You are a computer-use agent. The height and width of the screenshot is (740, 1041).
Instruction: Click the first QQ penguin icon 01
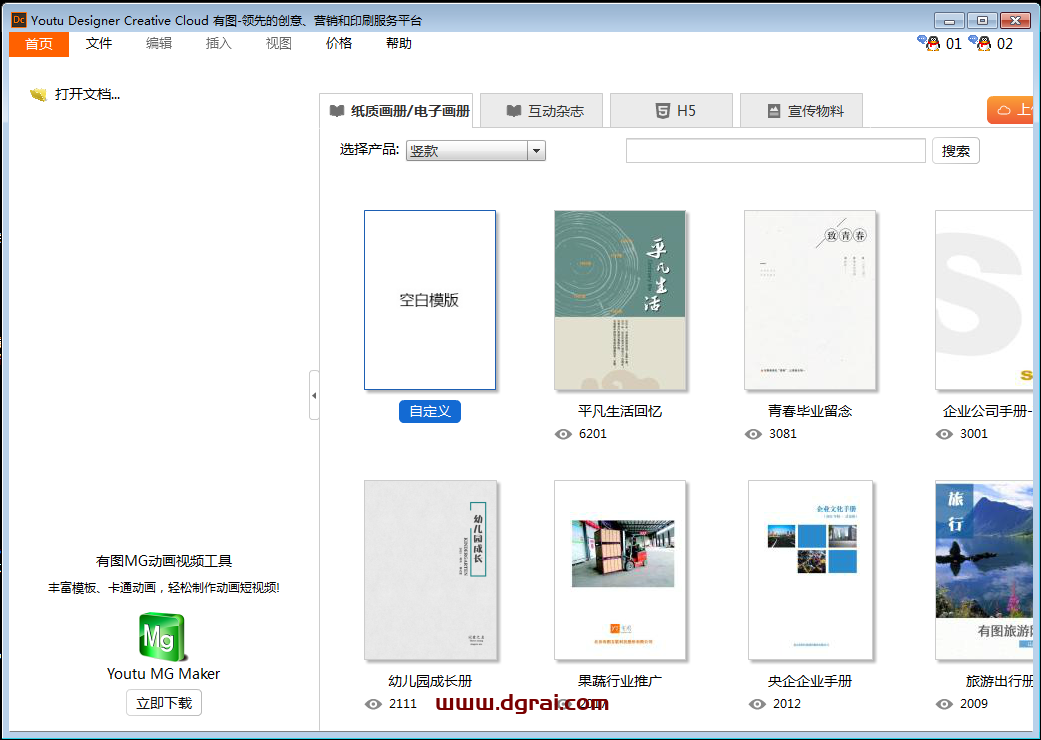(929, 43)
